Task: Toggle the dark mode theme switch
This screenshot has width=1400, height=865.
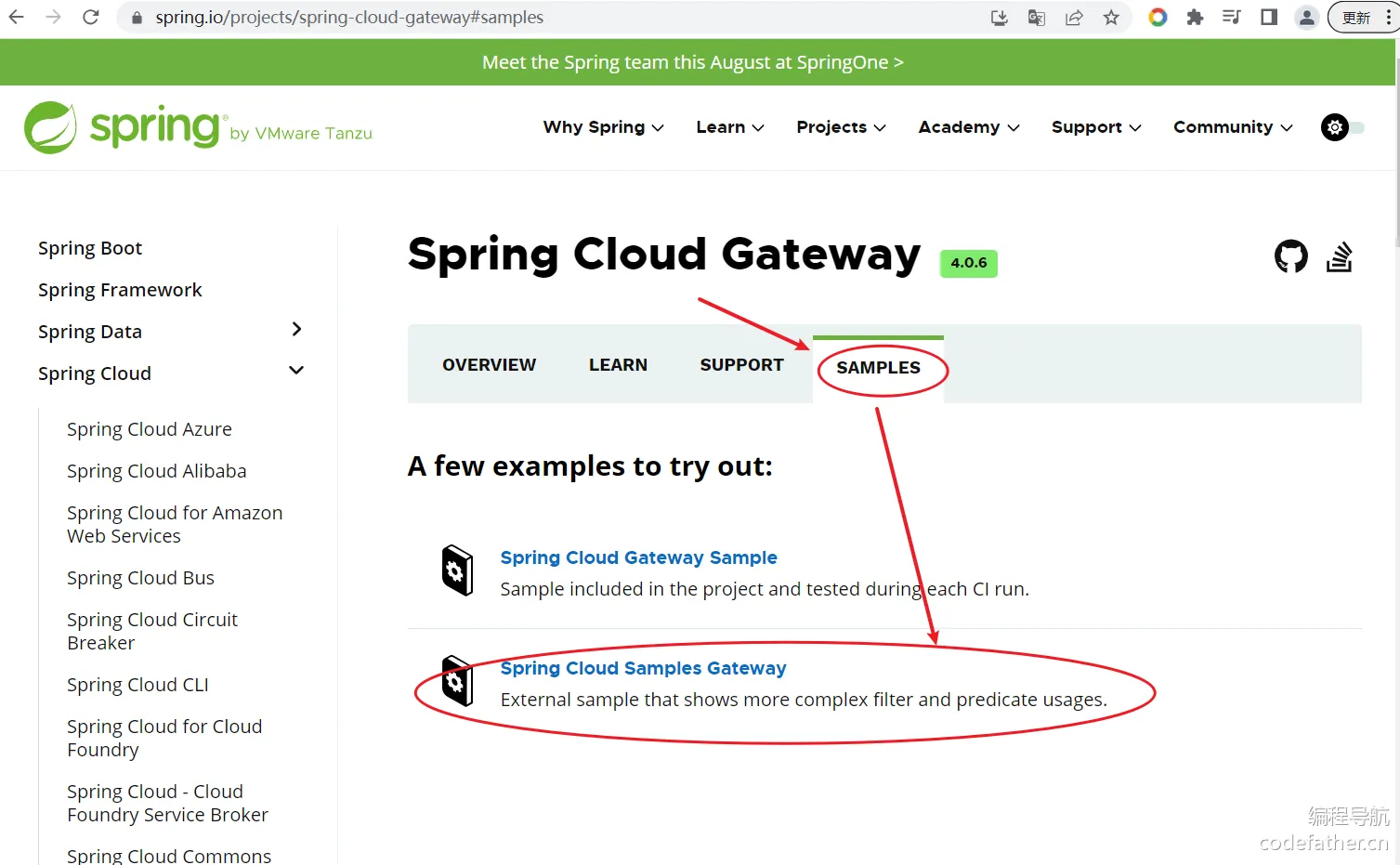Action: (x=1342, y=127)
